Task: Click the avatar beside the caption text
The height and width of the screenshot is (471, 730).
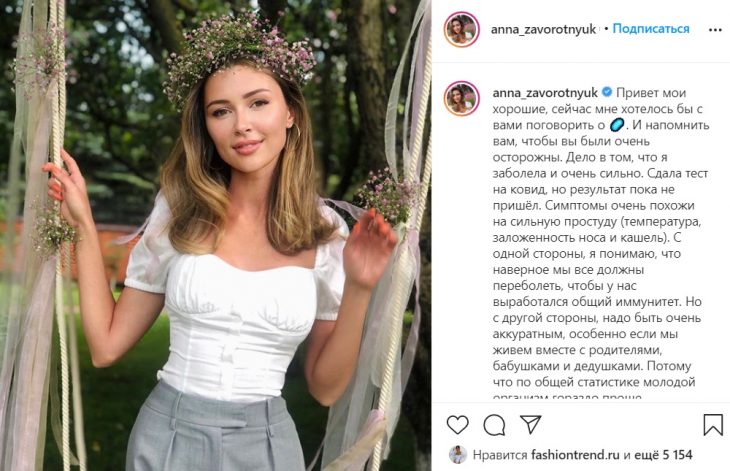Action: pos(461,98)
